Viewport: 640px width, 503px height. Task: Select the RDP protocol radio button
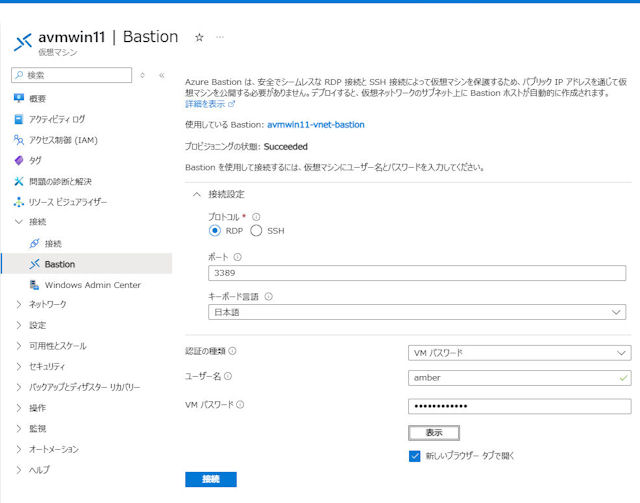point(215,231)
